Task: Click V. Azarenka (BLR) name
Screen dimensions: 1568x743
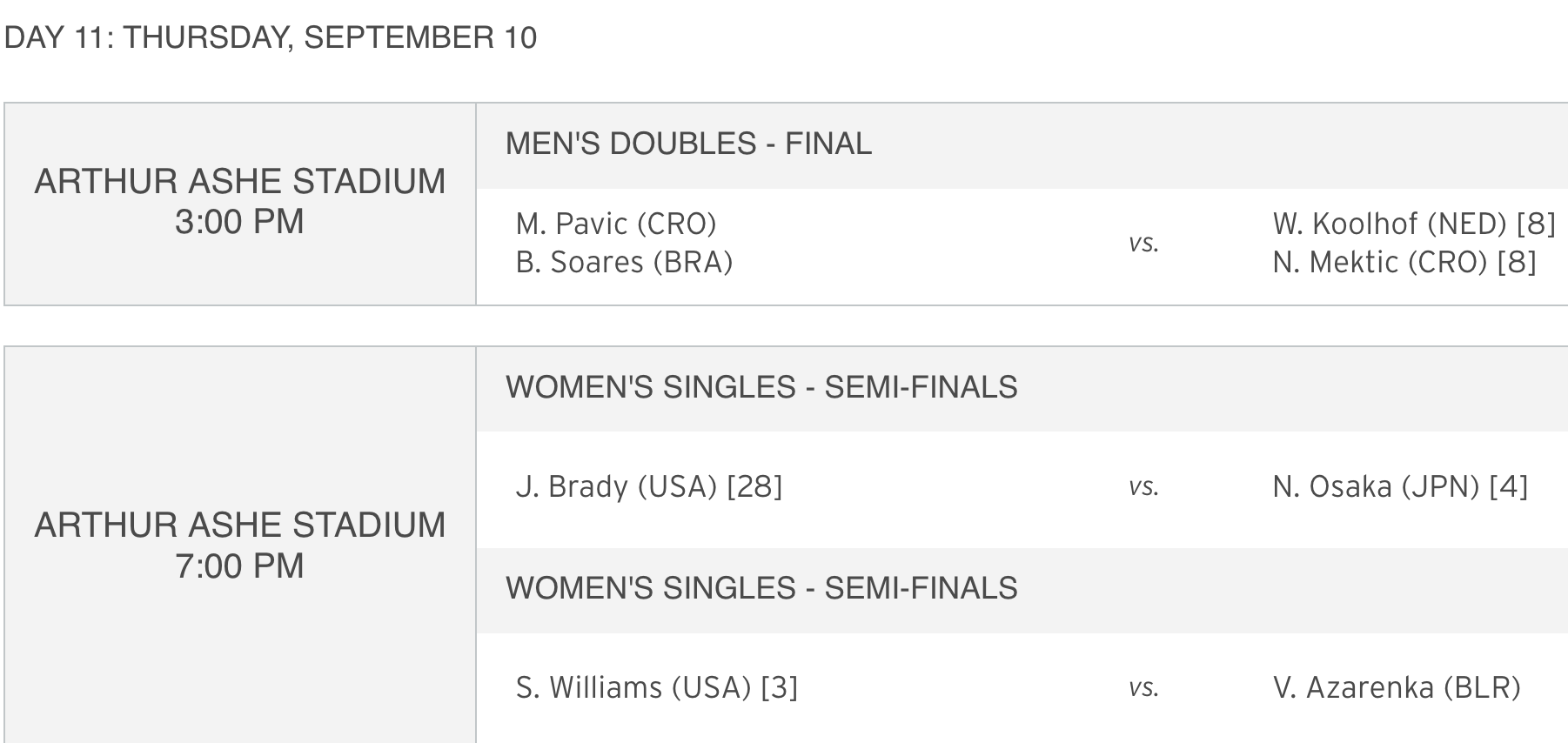Action: point(1397,687)
